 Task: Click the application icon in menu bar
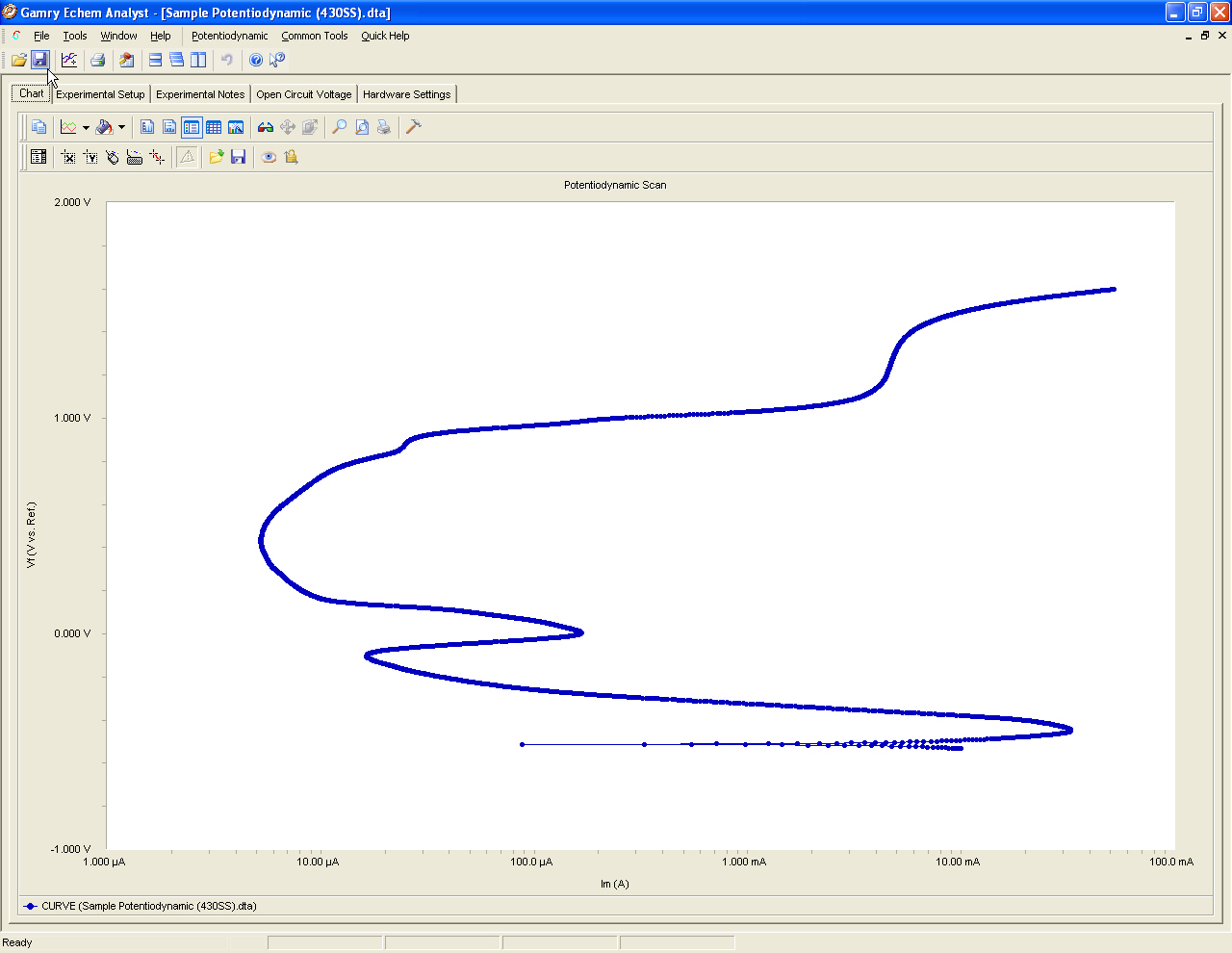16,36
